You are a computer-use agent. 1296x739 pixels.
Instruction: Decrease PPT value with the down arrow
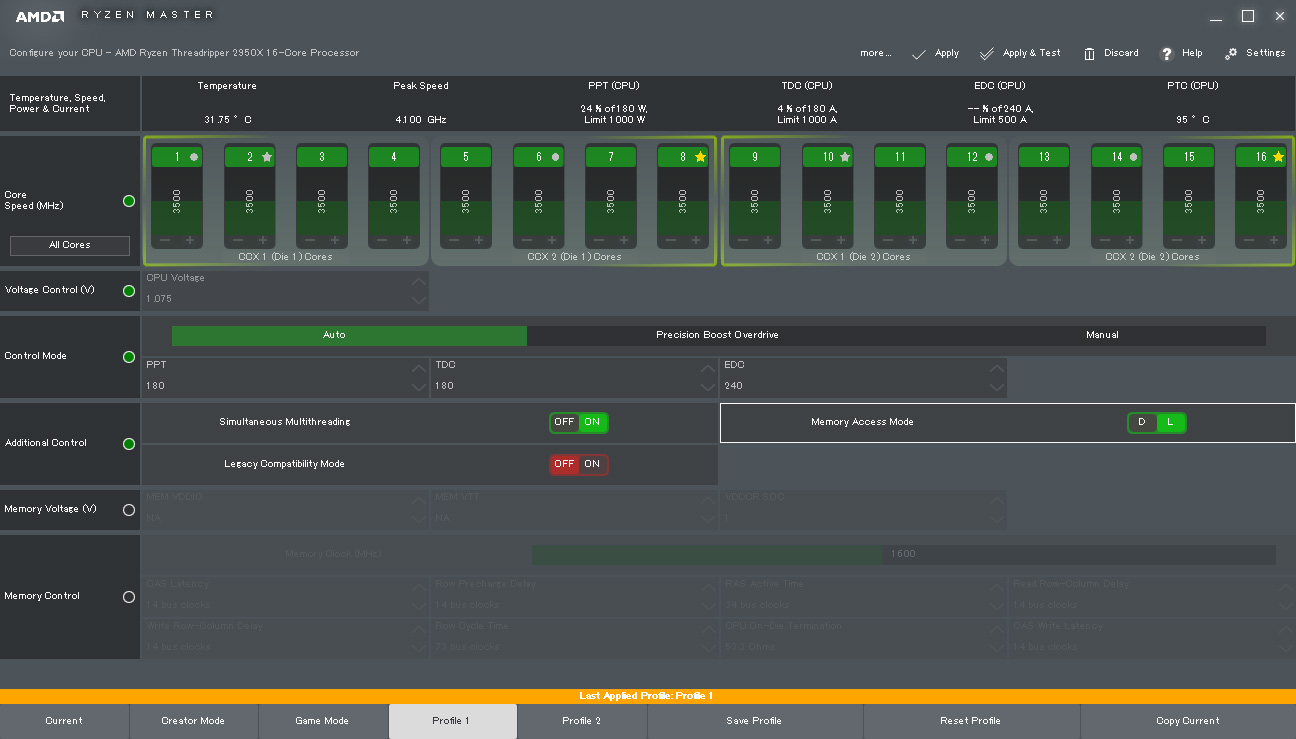click(418, 388)
